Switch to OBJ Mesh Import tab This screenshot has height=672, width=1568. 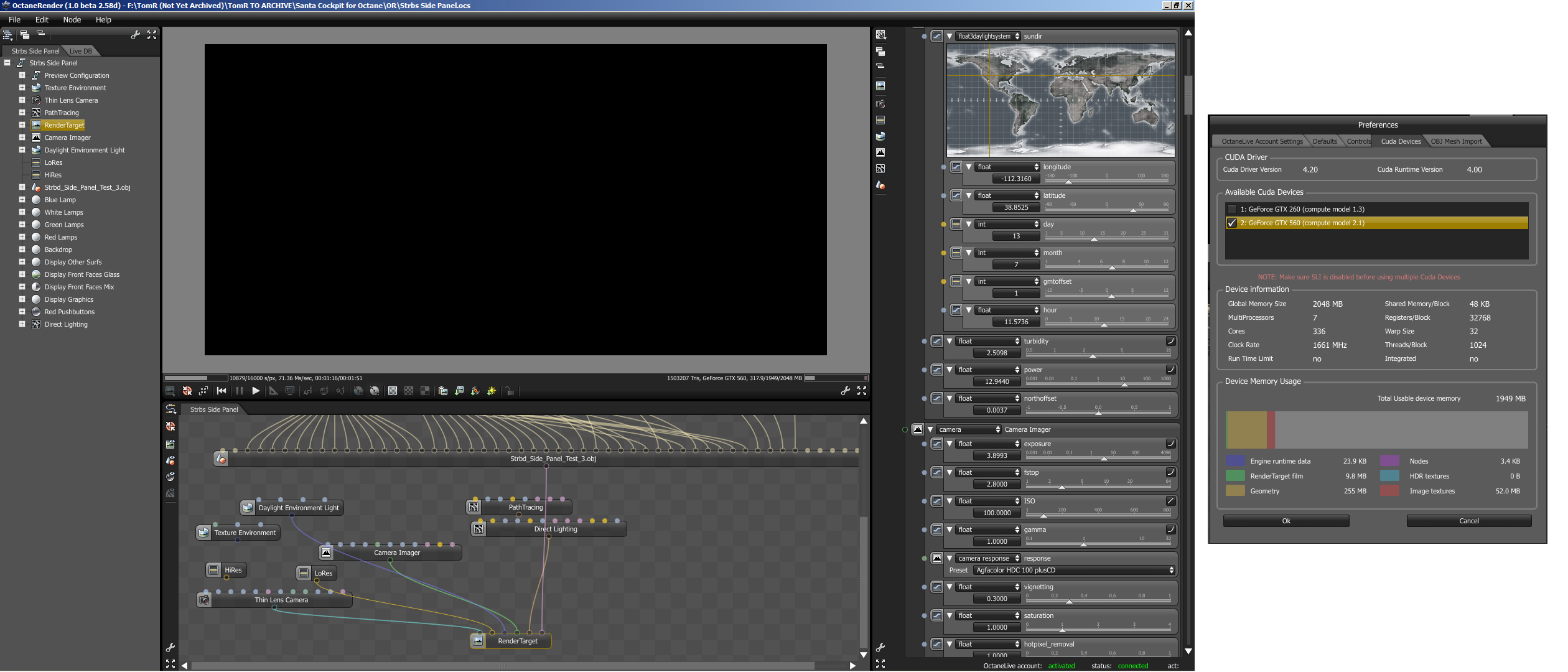click(x=1456, y=142)
